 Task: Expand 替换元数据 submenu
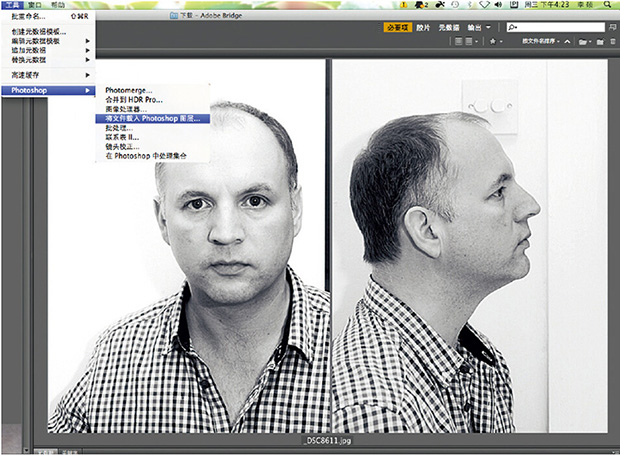(48, 60)
